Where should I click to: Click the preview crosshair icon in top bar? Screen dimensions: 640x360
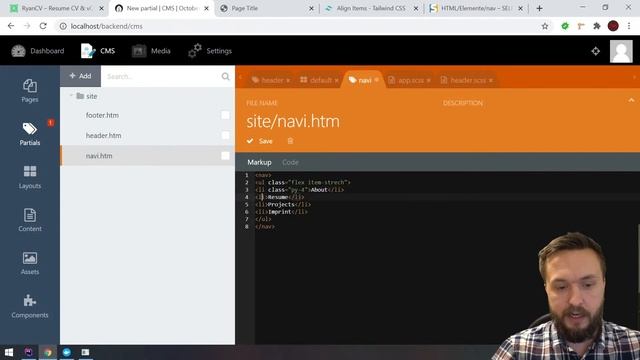pyautogui.click(x=596, y=51)
